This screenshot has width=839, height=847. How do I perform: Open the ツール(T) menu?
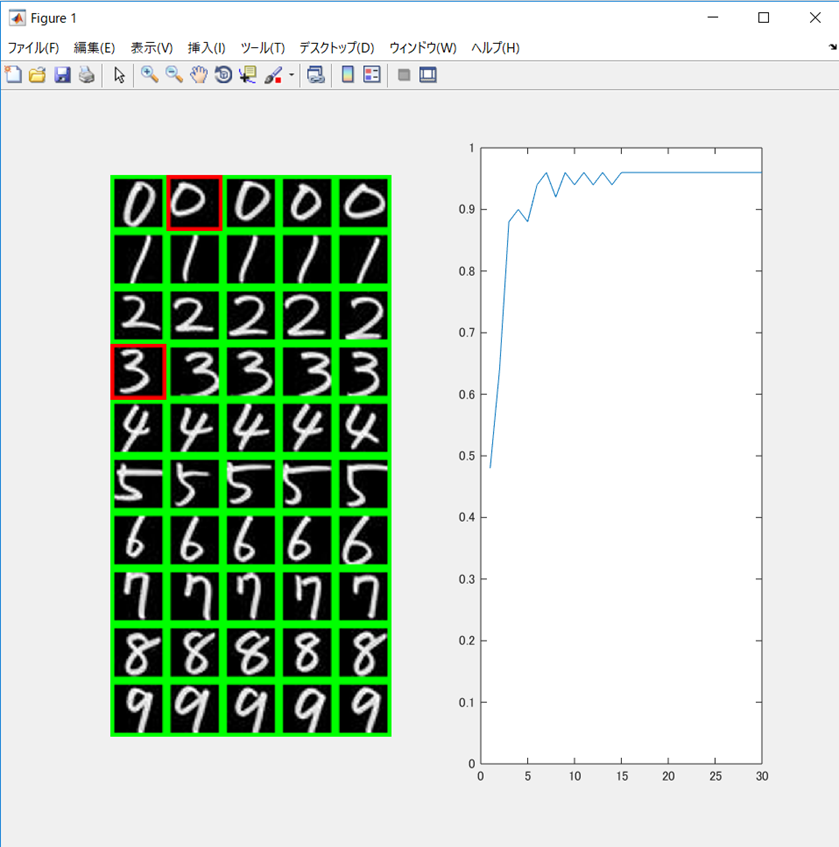click(263, 48)
